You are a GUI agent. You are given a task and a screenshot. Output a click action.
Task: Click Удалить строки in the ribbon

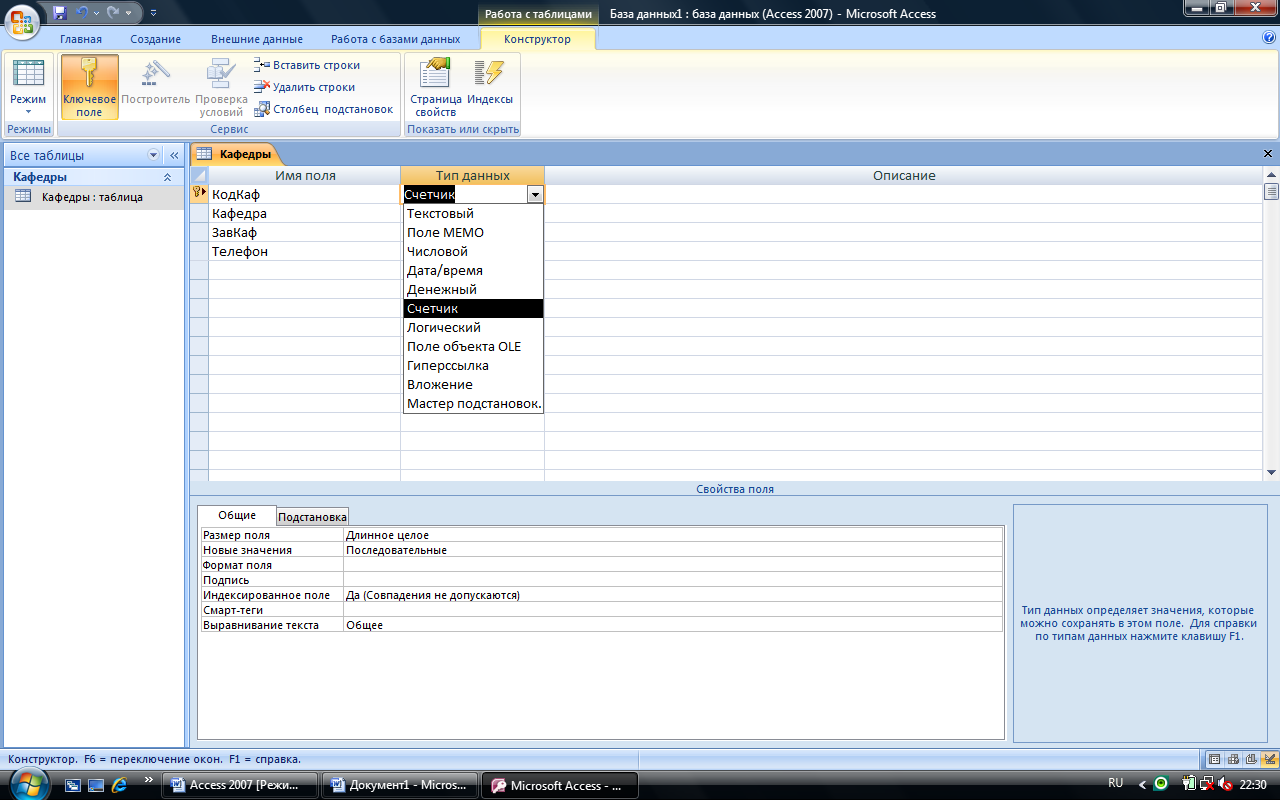click(x=305, y=87)
